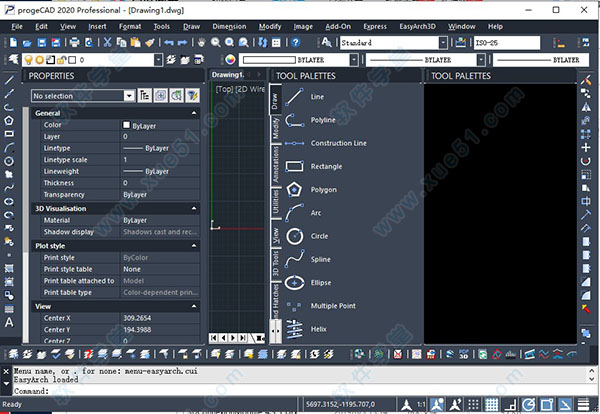Click the 1:1 annotation scale button
Screen dimensions: 600x414
coord(421,404)
